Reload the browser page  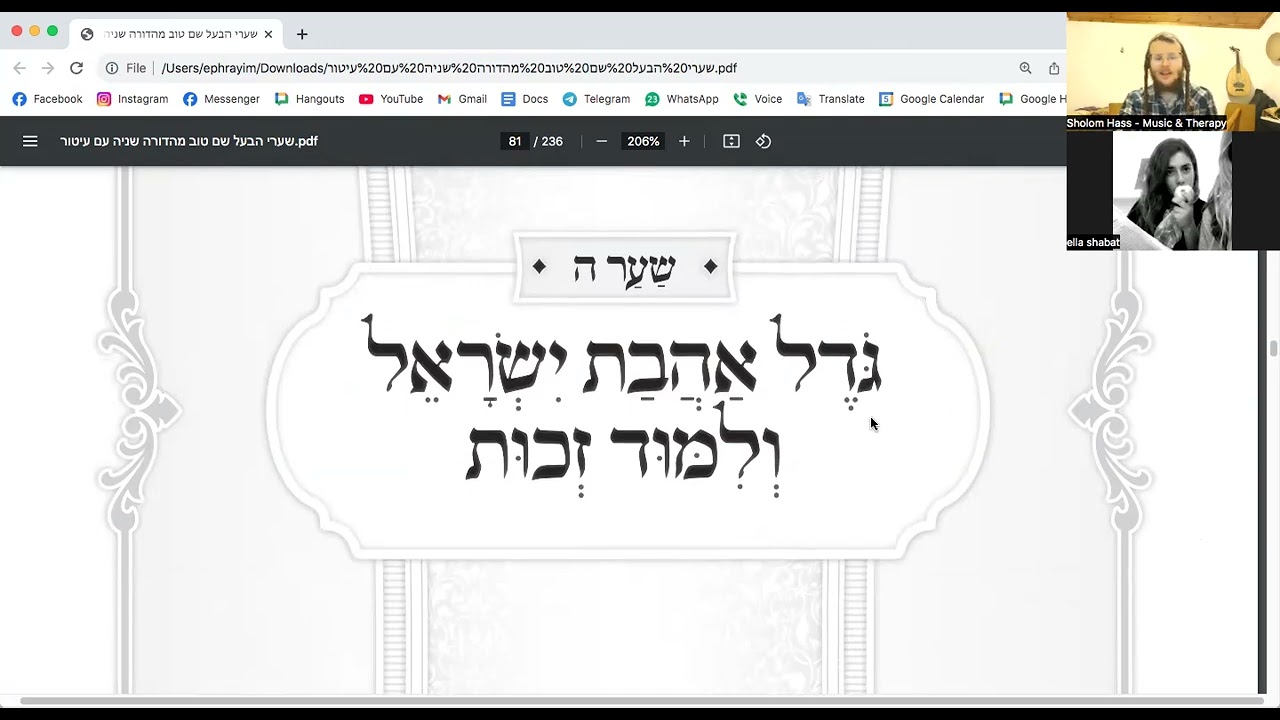(x=76, y=68)
